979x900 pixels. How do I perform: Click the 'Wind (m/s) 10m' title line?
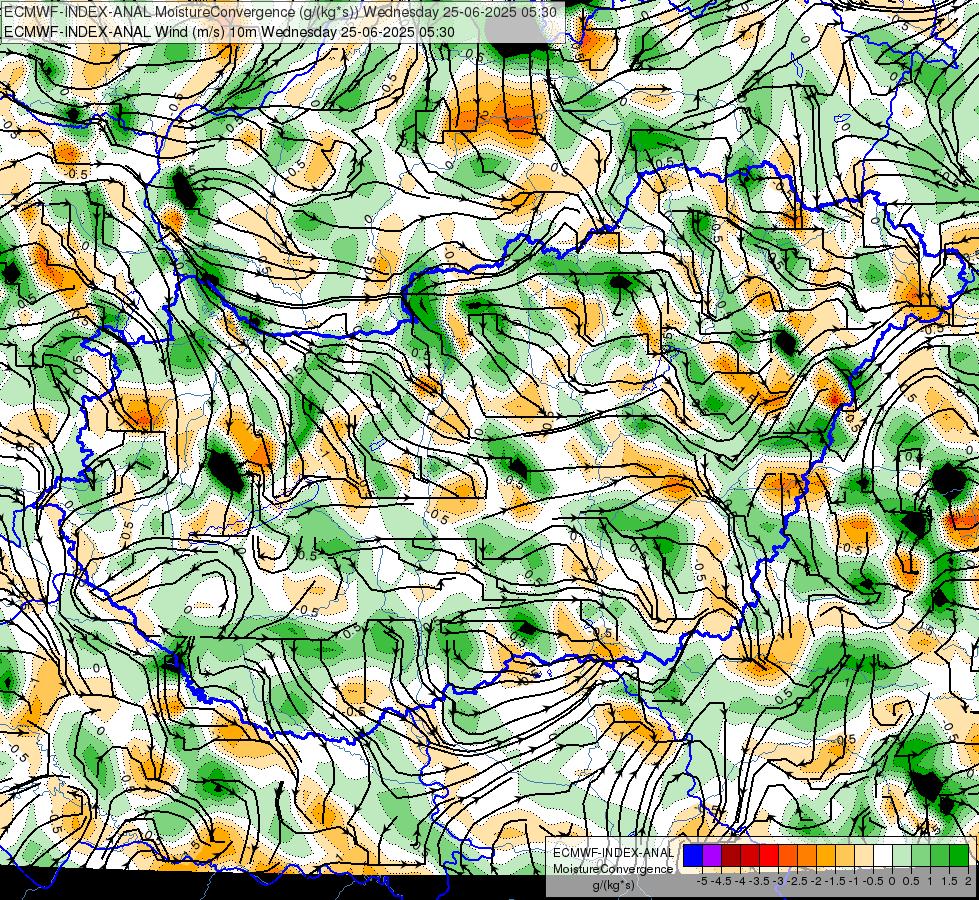(x=229, y=32)
